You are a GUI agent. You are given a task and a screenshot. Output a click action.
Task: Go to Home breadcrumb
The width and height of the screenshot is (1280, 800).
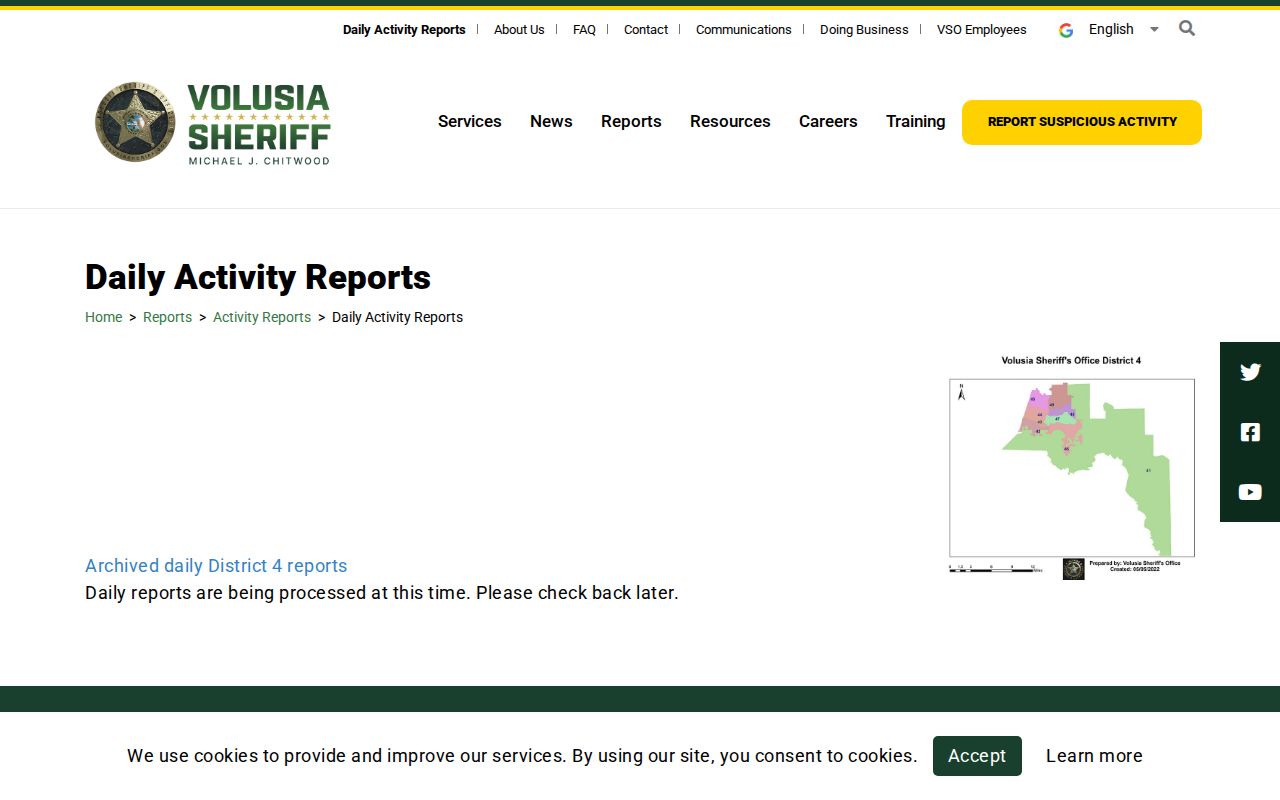tap(104, 317)
